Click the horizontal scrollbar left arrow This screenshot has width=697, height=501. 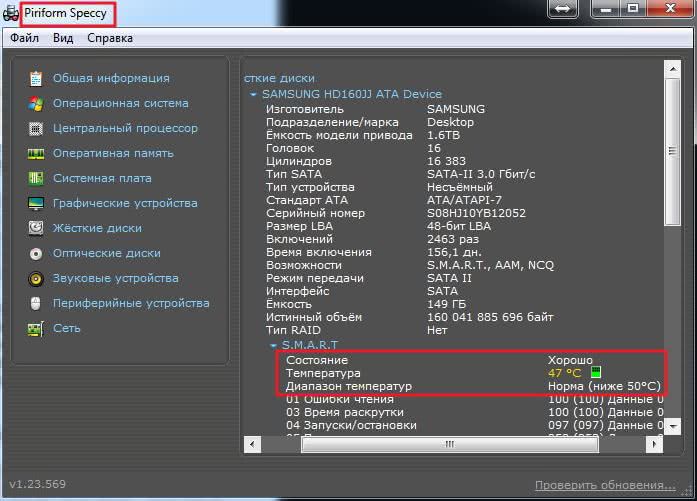pyautogui.click(x=252, y=444)
